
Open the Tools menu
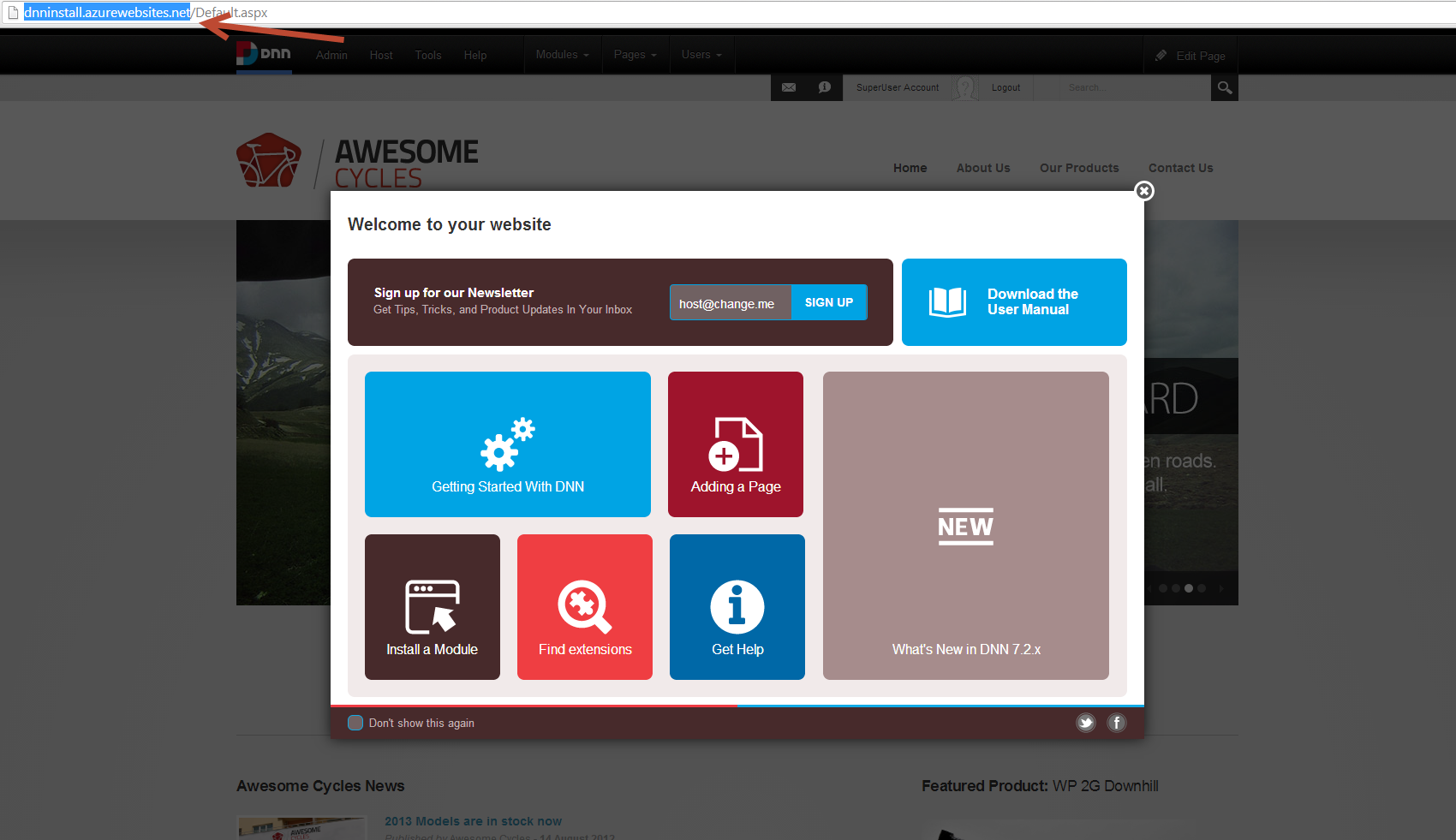pos(428,56)
